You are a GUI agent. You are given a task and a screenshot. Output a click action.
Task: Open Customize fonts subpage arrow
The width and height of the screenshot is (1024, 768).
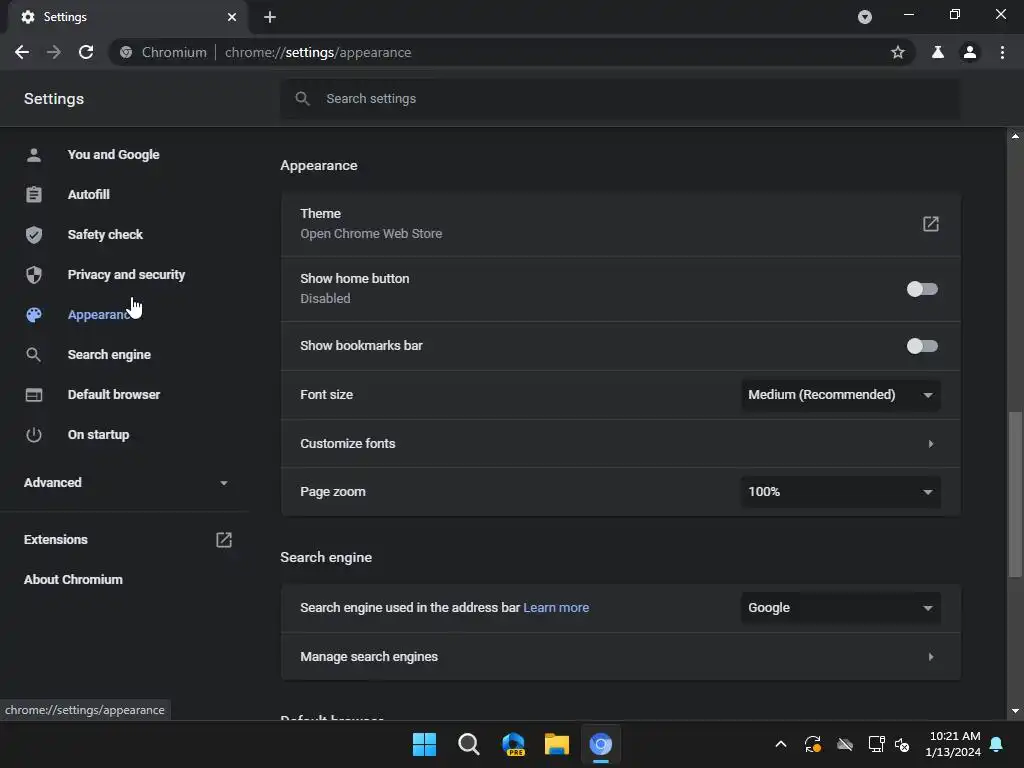(x=931, y=444)
